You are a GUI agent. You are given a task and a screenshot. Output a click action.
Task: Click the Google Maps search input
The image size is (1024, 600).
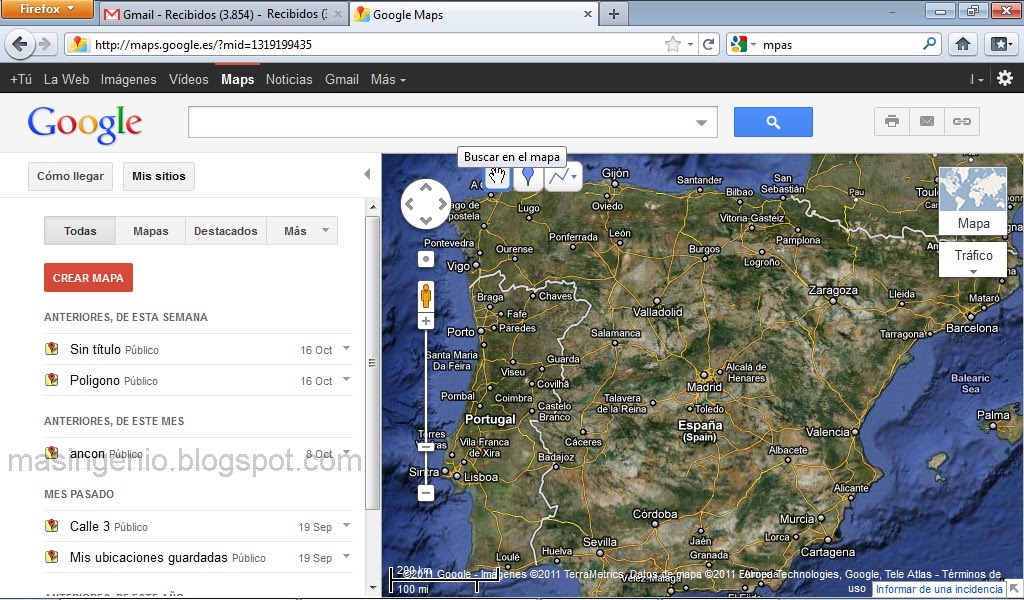[x=453, y=122]
